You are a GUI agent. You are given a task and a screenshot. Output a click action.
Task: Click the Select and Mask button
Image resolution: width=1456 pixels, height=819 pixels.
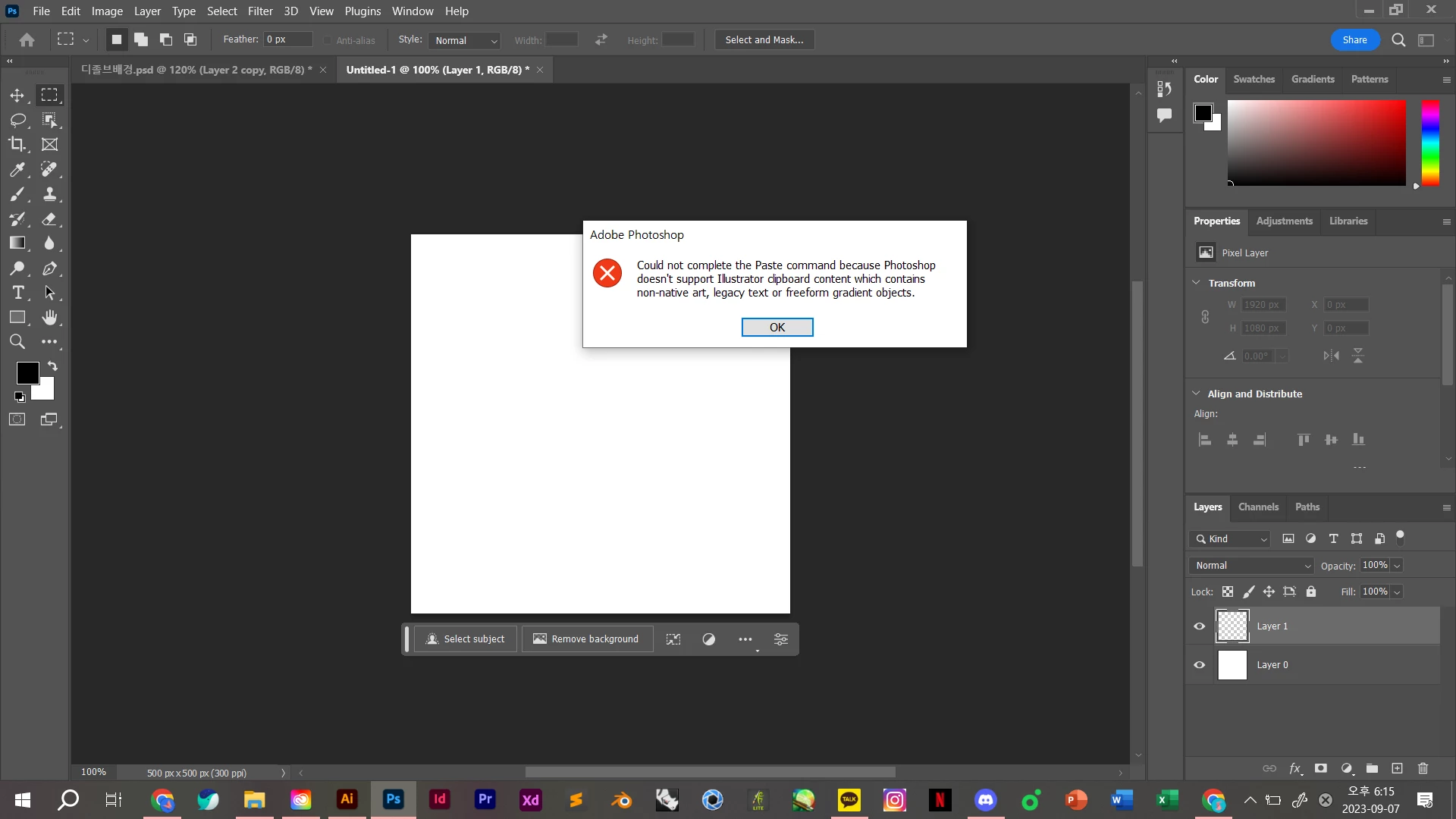tap(764, 40)
